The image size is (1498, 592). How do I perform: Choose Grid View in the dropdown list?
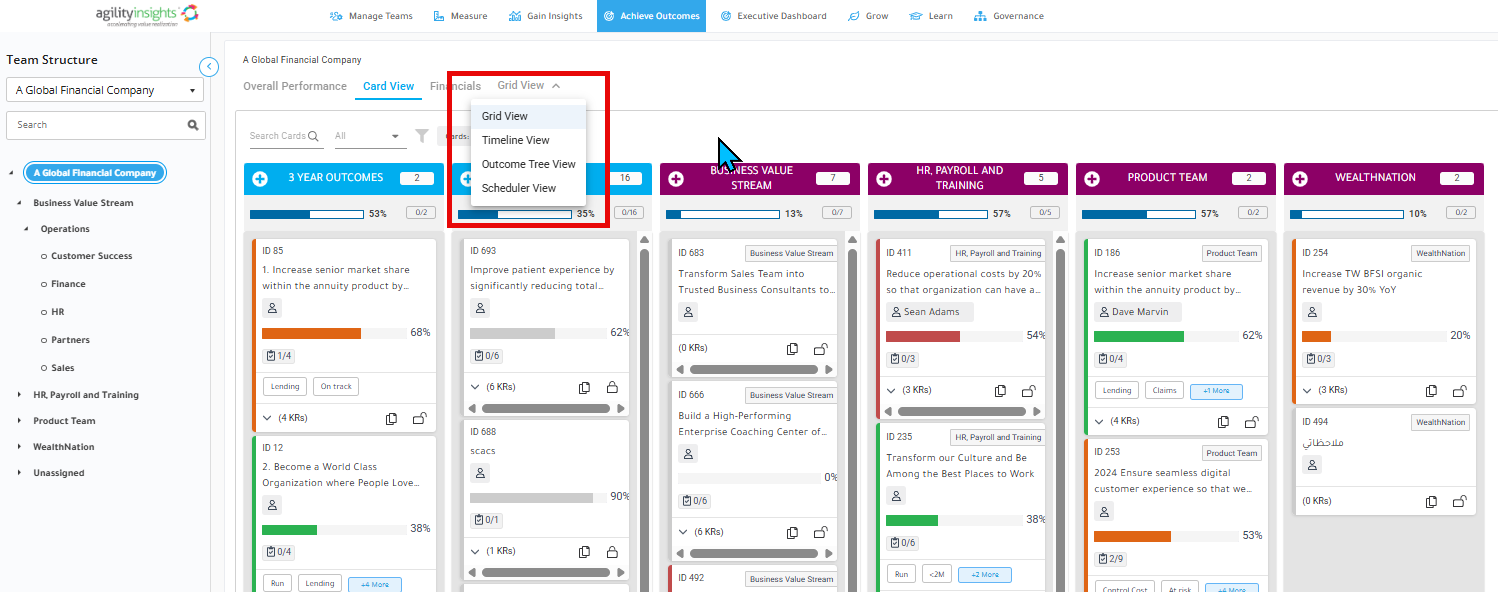pyautogui.click(x=528, y=117)
